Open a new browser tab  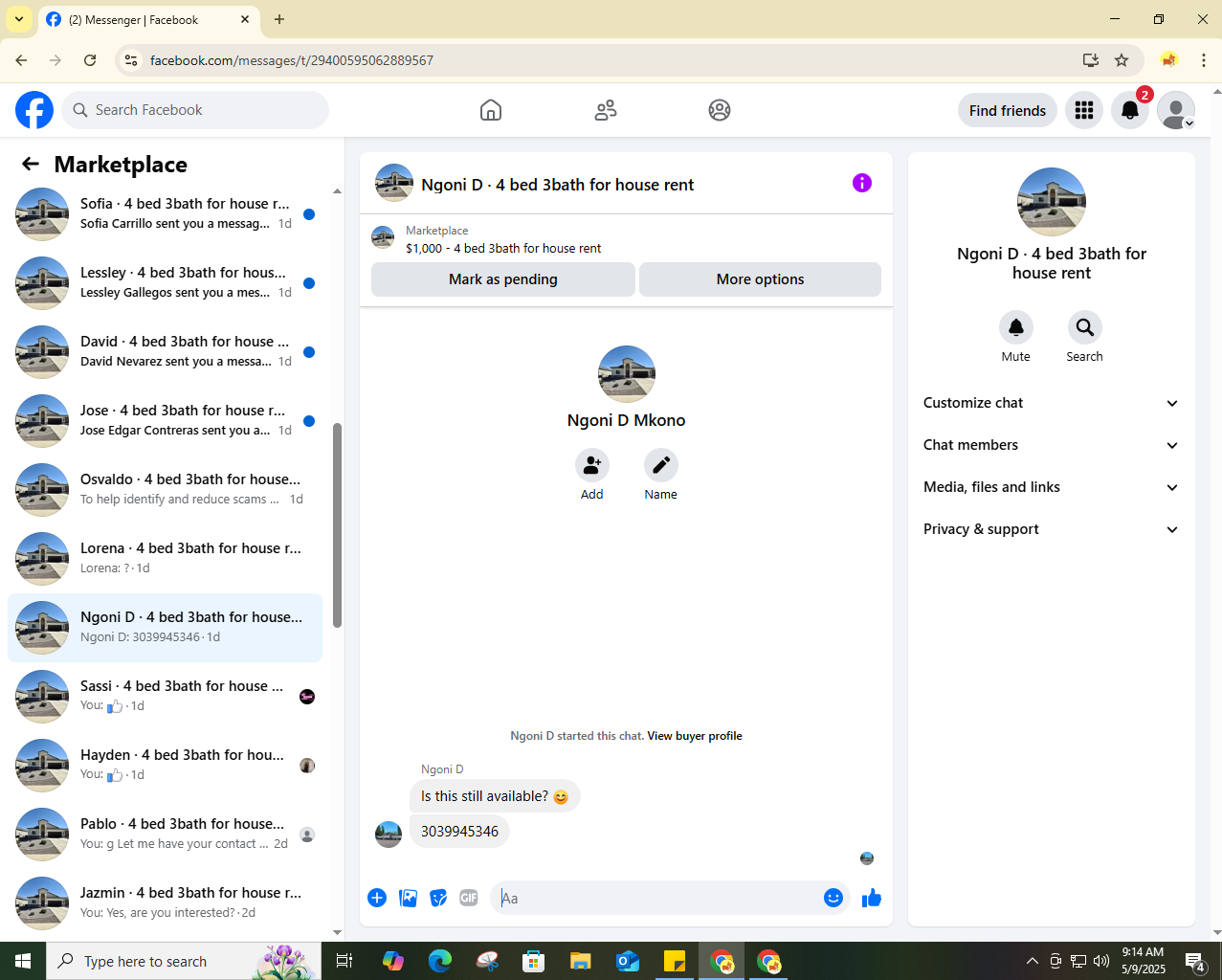point(279,19)
